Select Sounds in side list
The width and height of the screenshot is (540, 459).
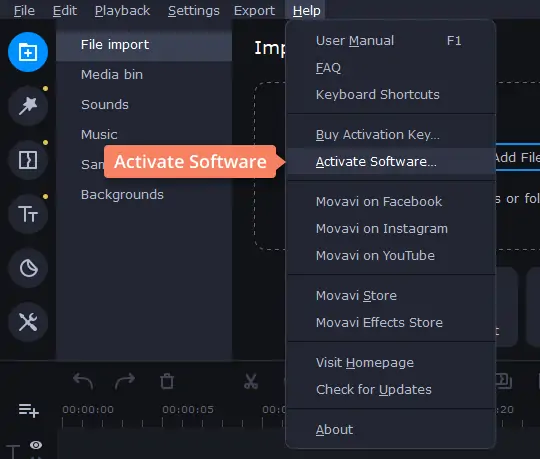[x=144, y=105]
